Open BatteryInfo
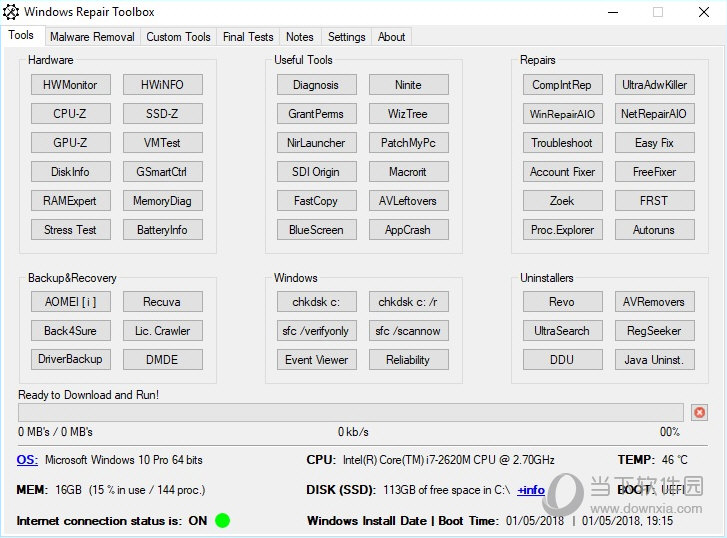 click(162, 230)
